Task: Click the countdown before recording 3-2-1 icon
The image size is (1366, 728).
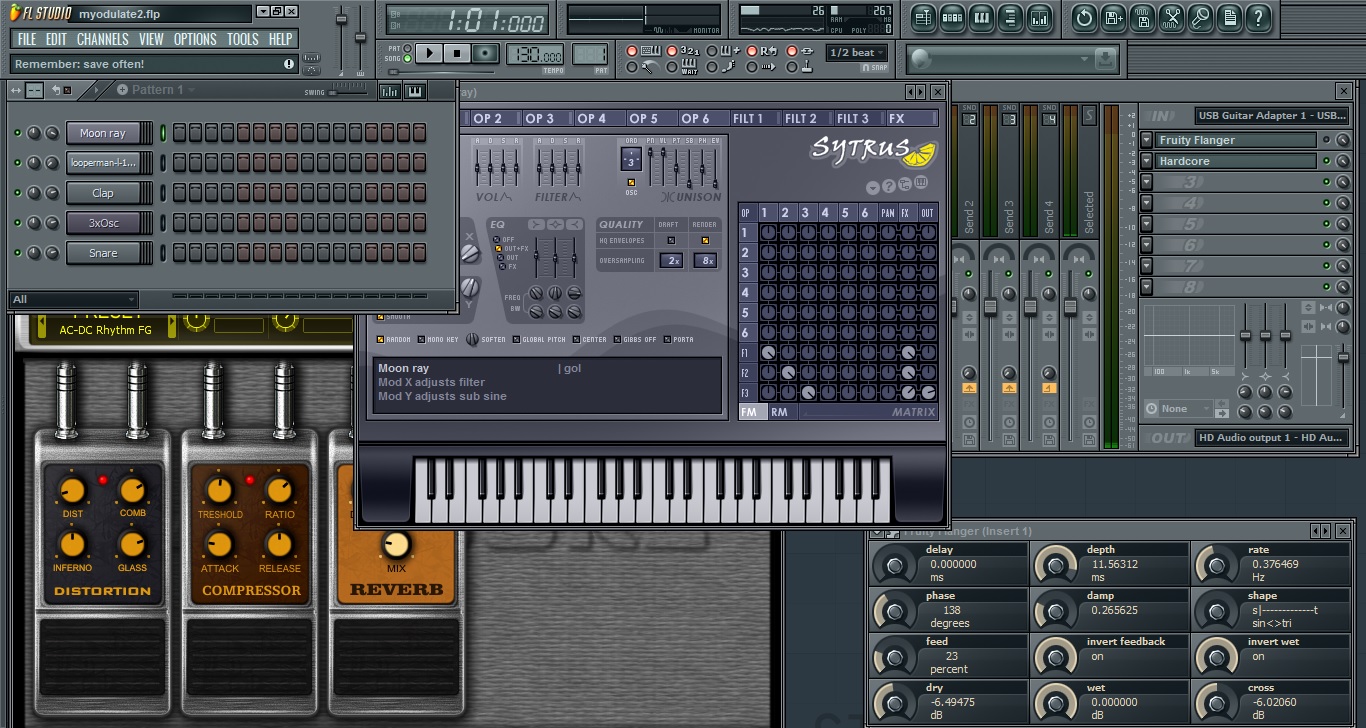Action: tap(690, 50)
